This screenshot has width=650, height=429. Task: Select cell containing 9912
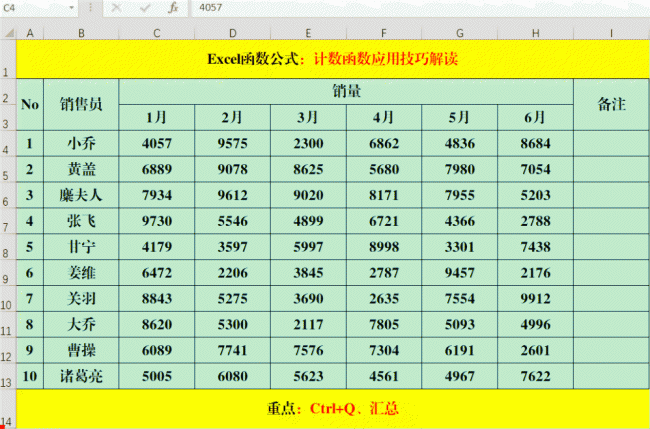pos(536,299)
